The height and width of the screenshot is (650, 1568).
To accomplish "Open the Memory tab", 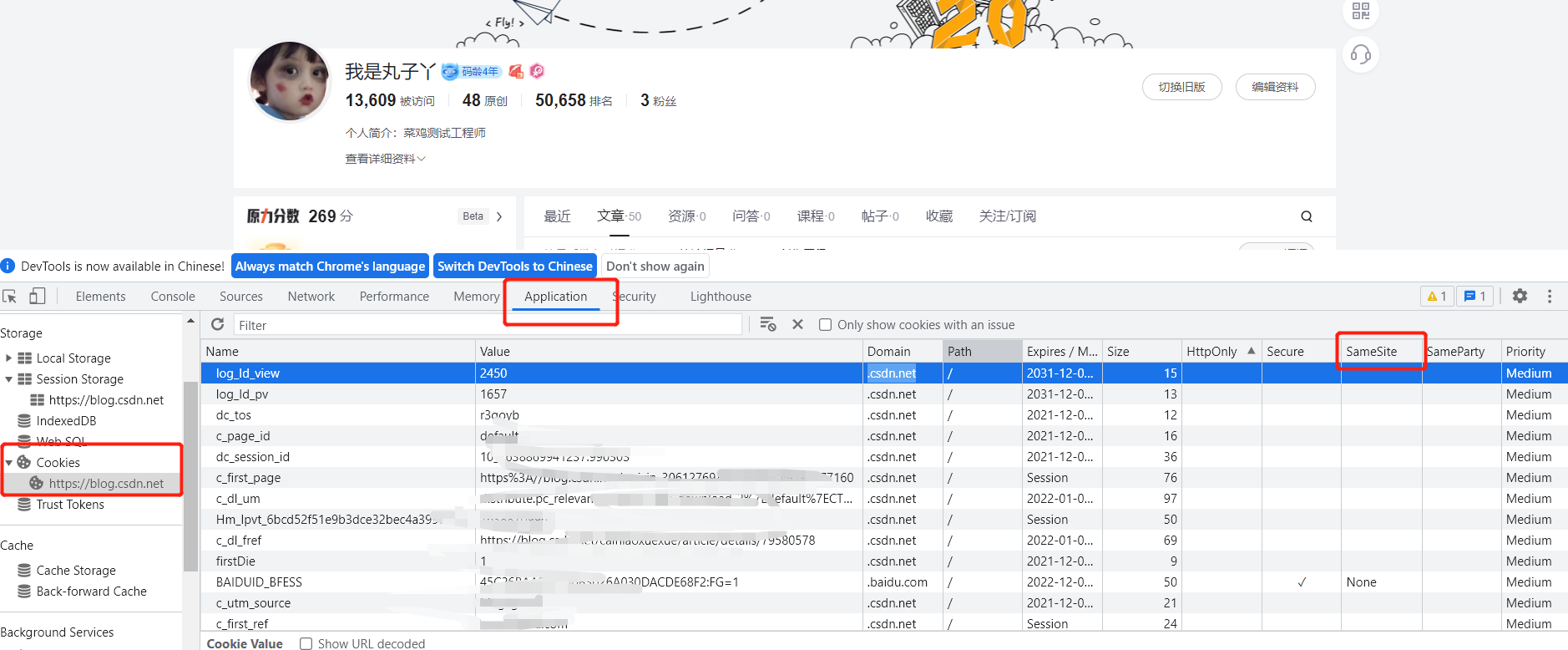I will (476, 297).
